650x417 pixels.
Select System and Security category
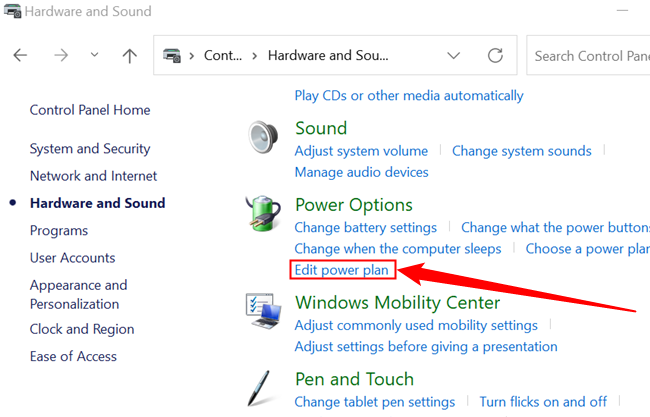(x=90, y=149)
